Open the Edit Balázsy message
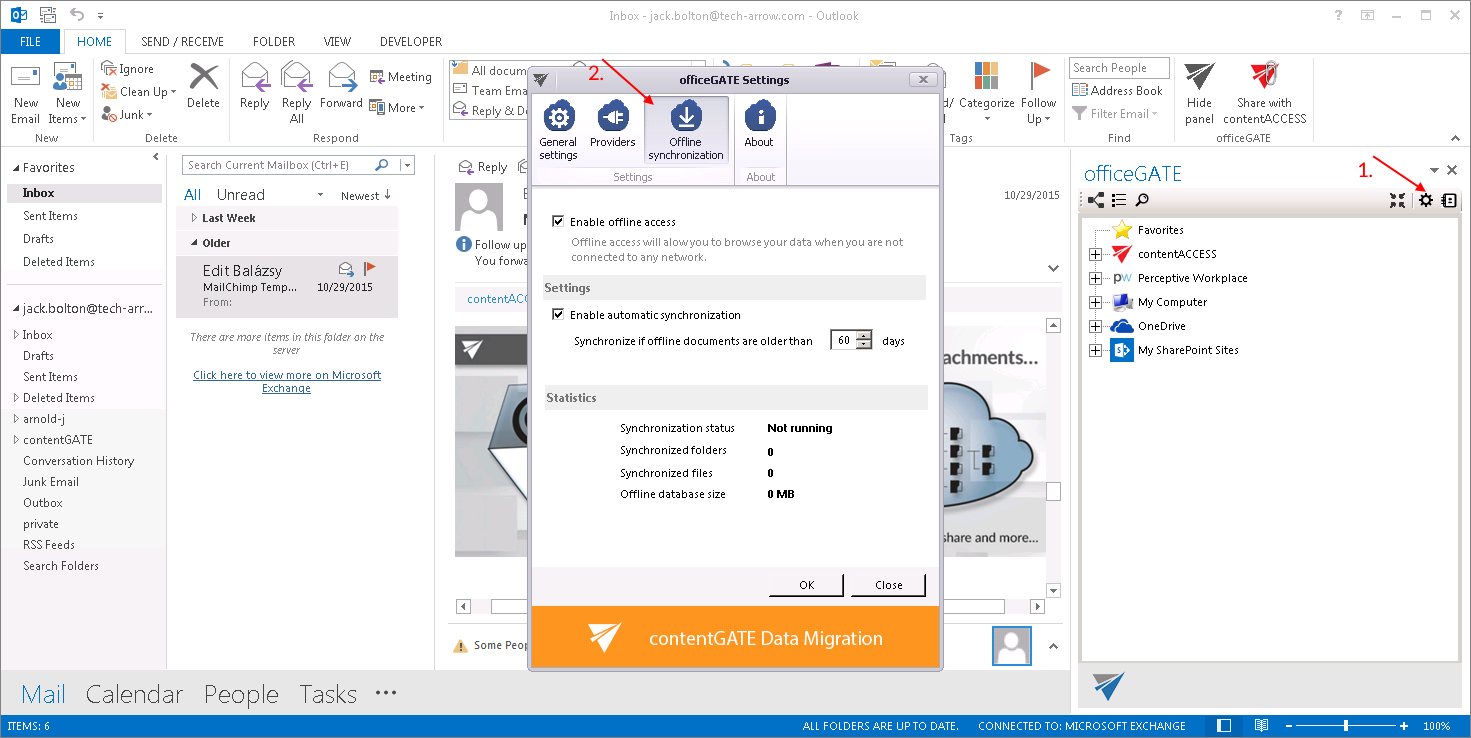Viewport: 1471px width, 738px height. pyautogui.click(x=287, y=286)
